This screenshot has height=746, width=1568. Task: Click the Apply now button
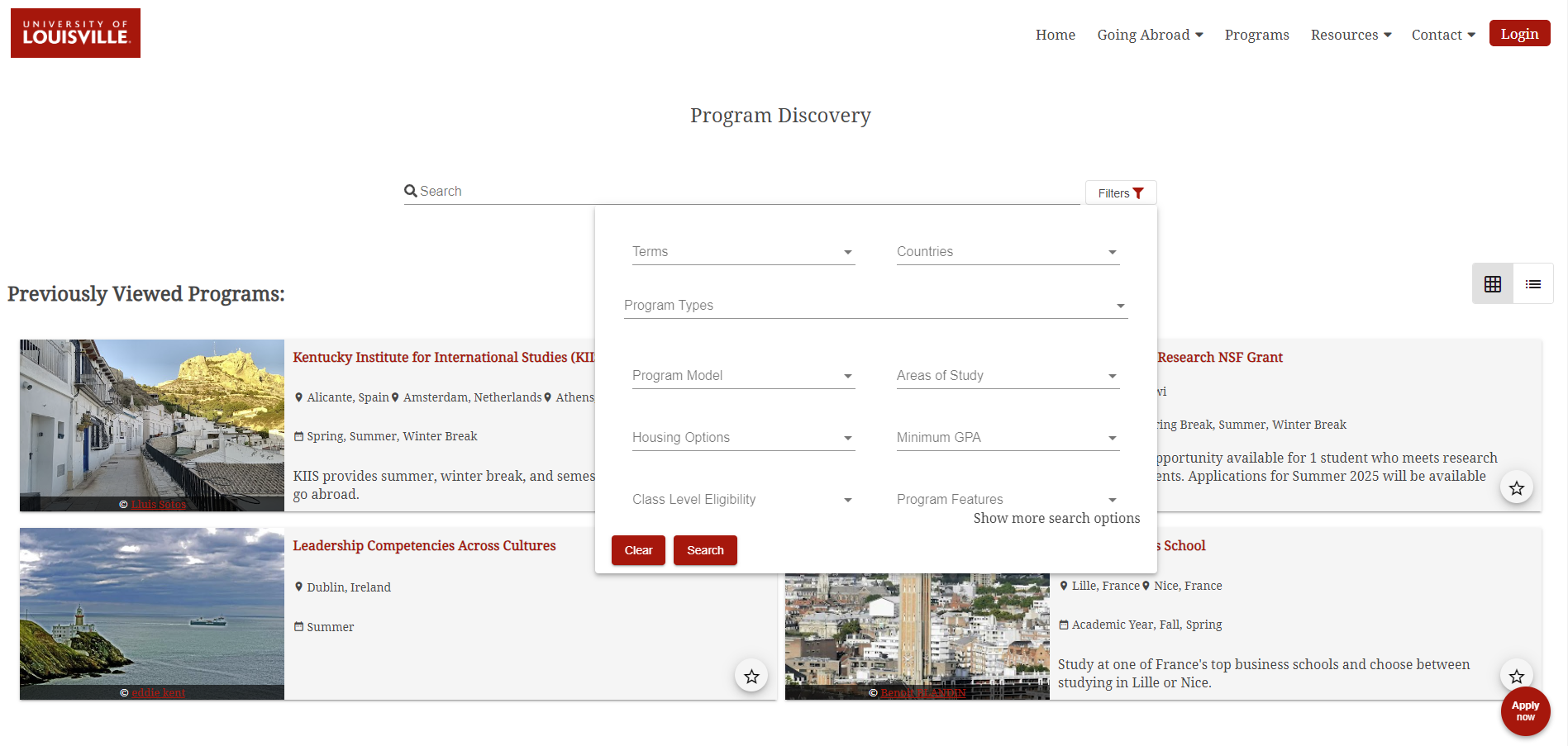pos(1525,711)
